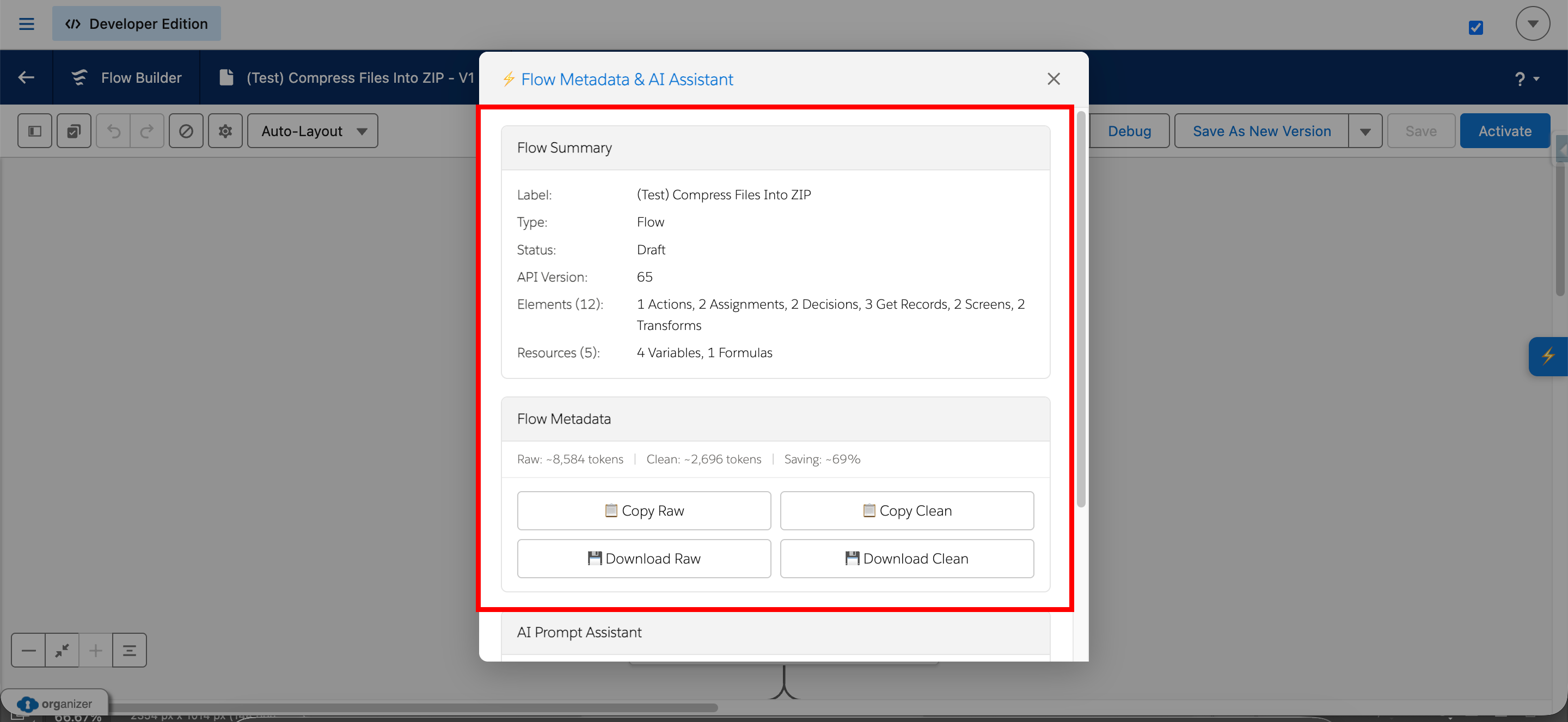Click the cancel (prohibit) toolbar icon

186,130
